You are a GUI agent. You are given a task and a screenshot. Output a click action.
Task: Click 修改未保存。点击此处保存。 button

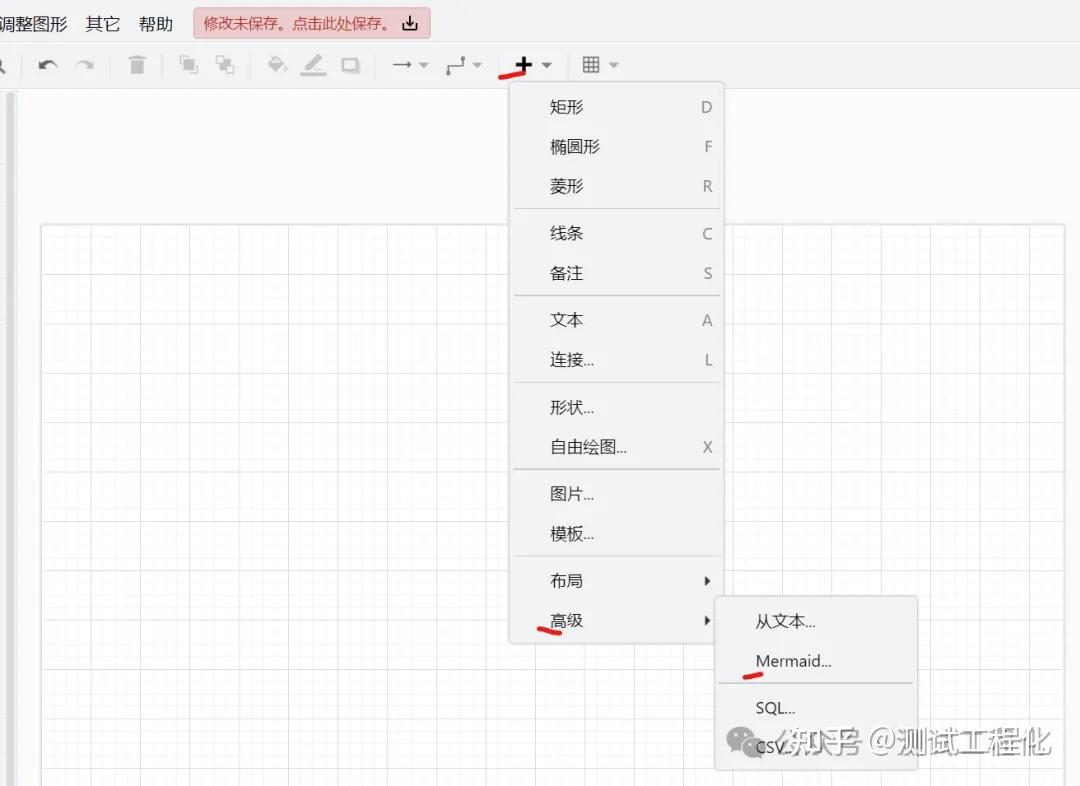(x=312, y=23)
